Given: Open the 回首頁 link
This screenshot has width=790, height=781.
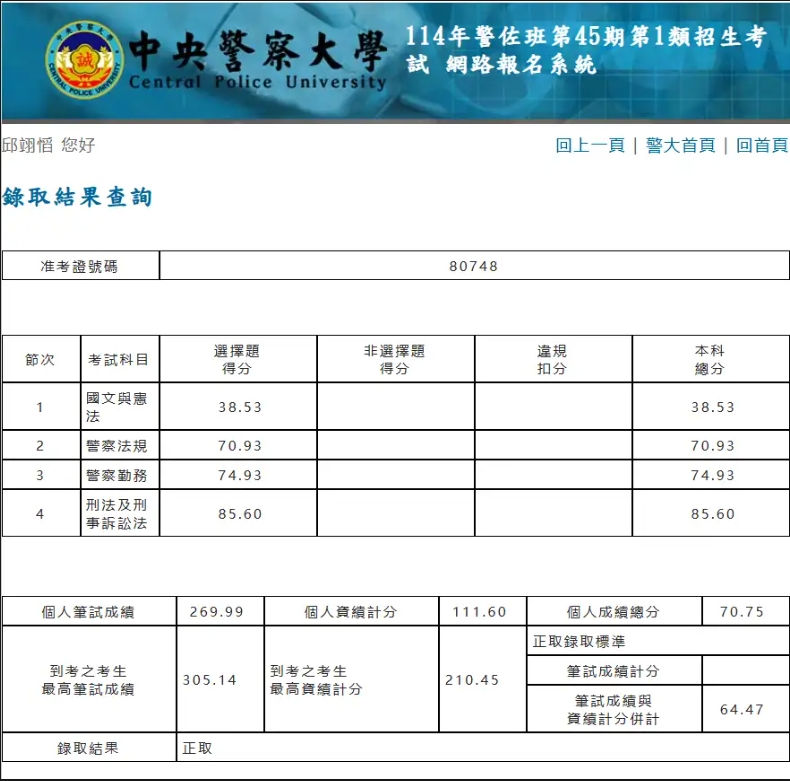Looking at the screenshot, I should tap(762, 146).
